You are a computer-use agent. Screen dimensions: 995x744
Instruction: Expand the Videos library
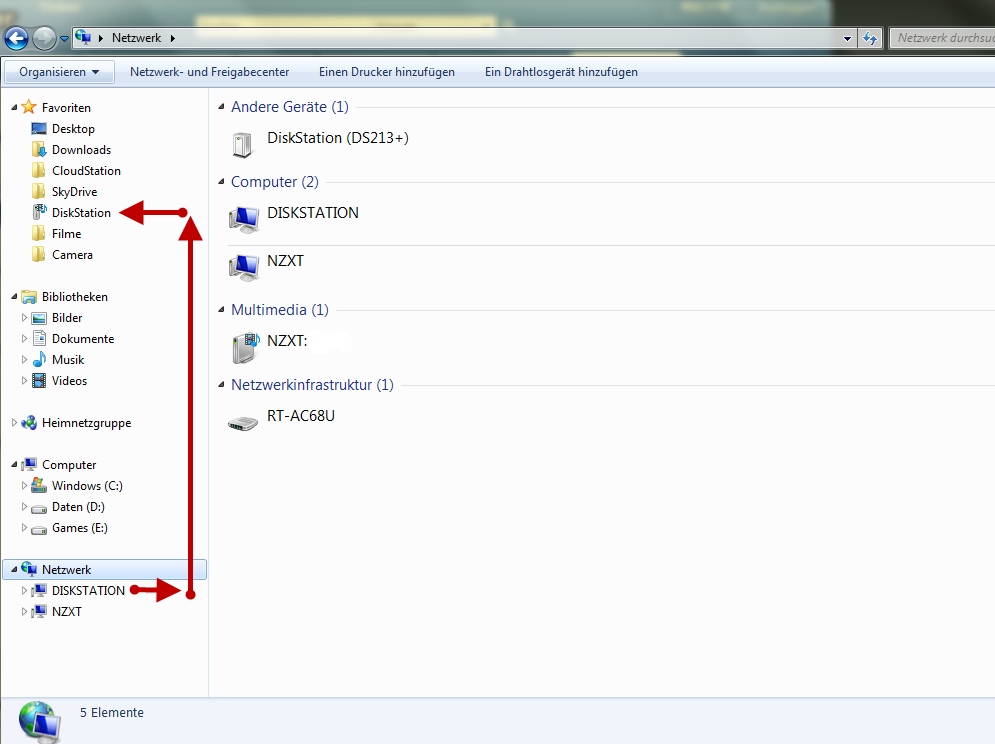pyautogui.click(x=24, y=380)
